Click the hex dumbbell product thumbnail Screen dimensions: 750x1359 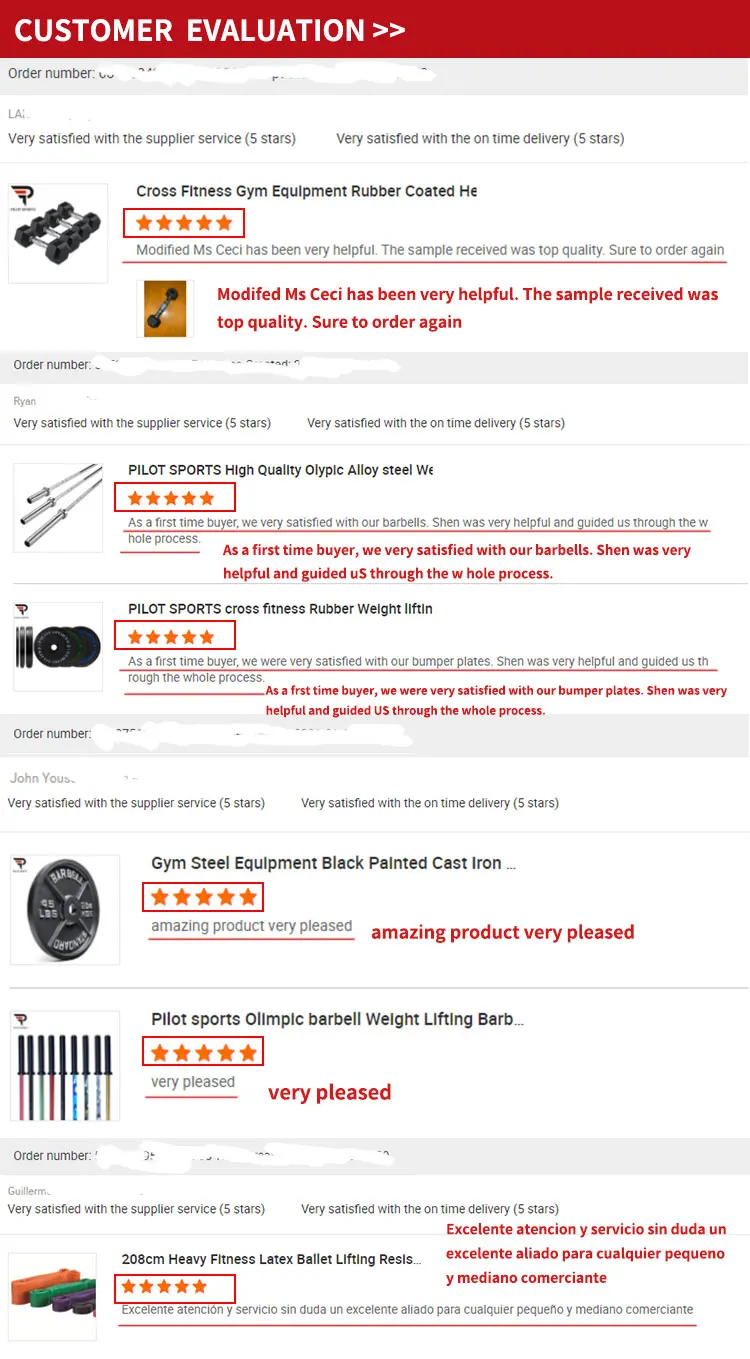58,234
